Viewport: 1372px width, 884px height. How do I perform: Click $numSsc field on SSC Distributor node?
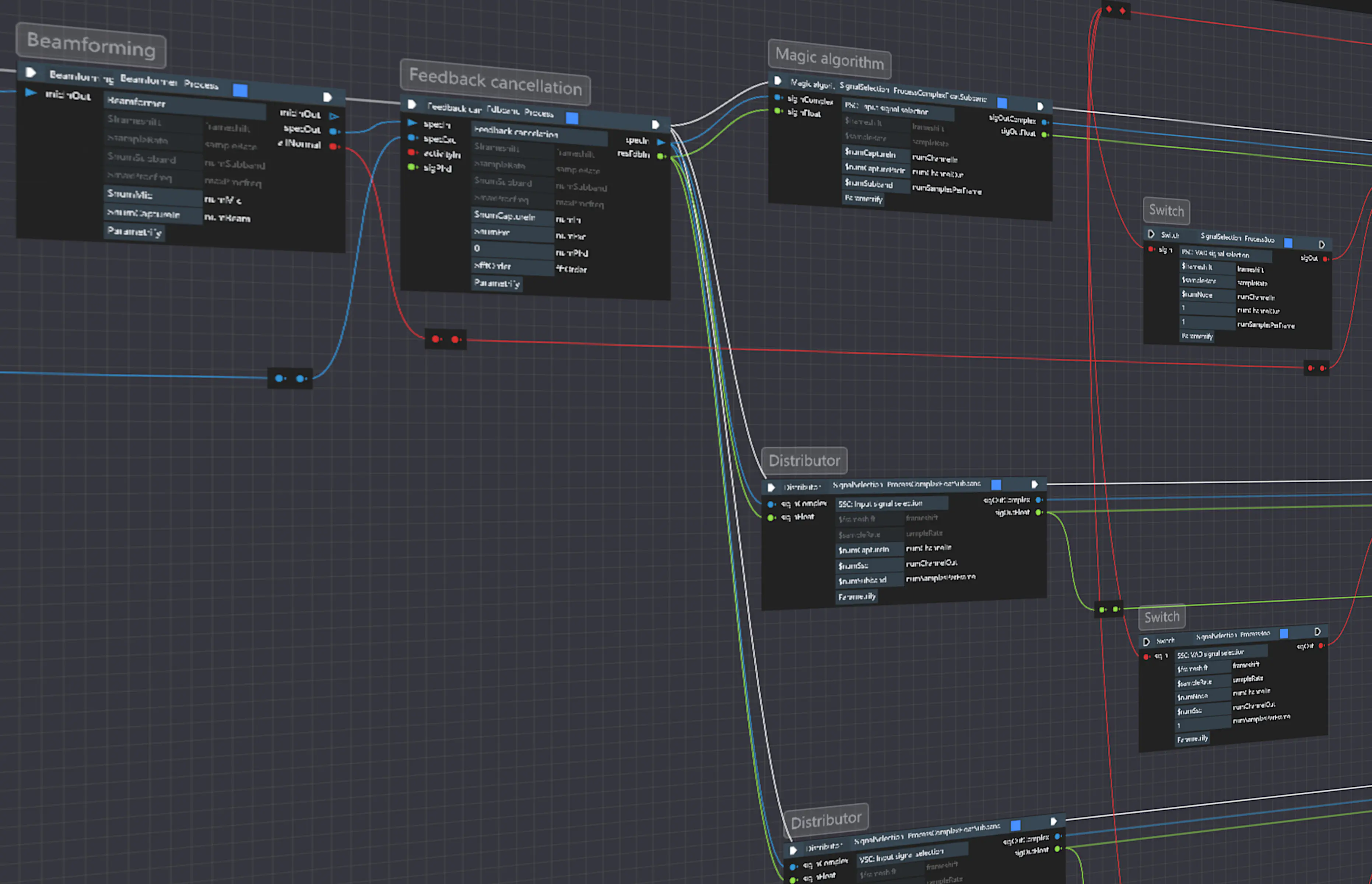(869, 566)
